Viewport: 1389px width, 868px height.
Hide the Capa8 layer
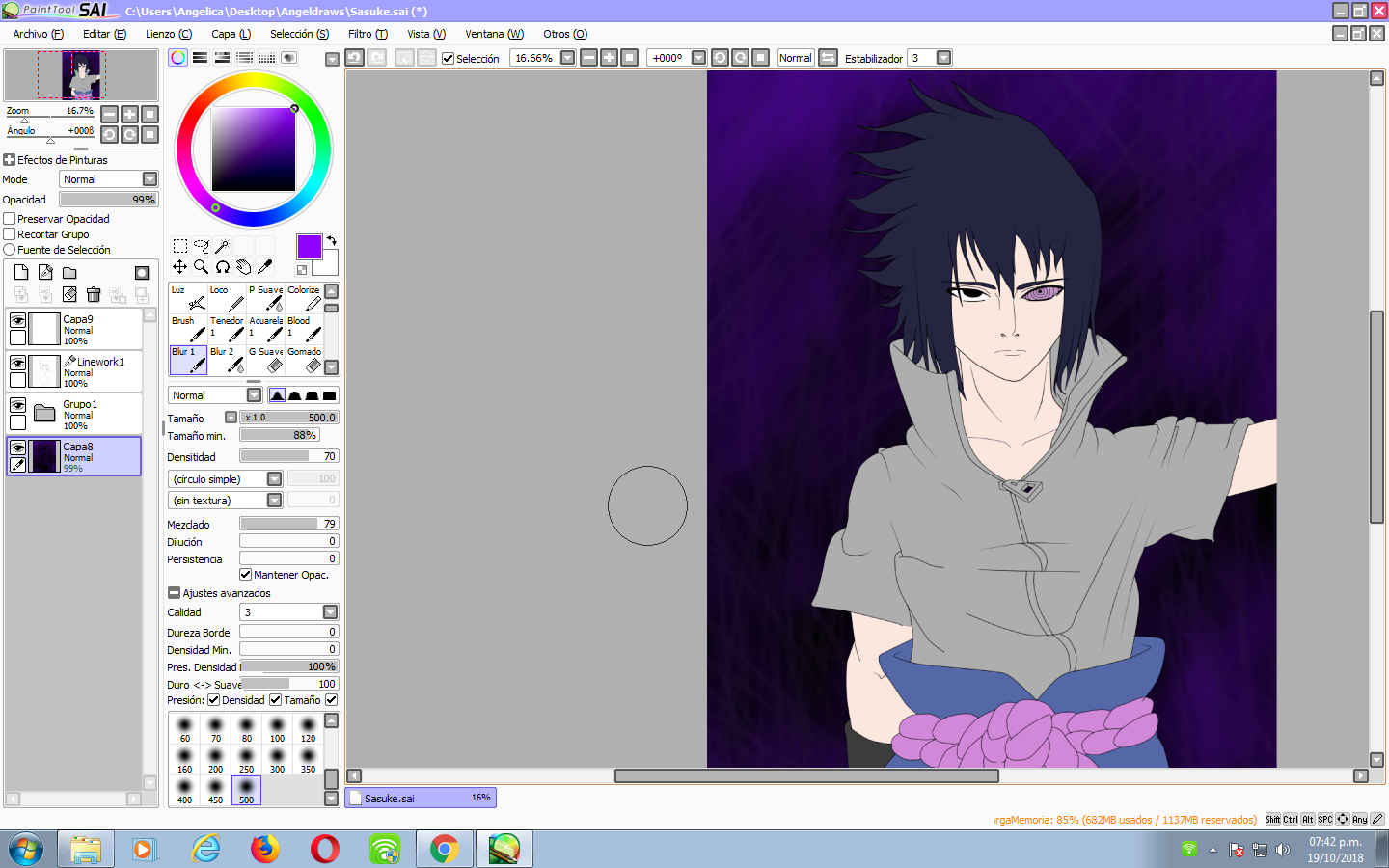[17, 448]
